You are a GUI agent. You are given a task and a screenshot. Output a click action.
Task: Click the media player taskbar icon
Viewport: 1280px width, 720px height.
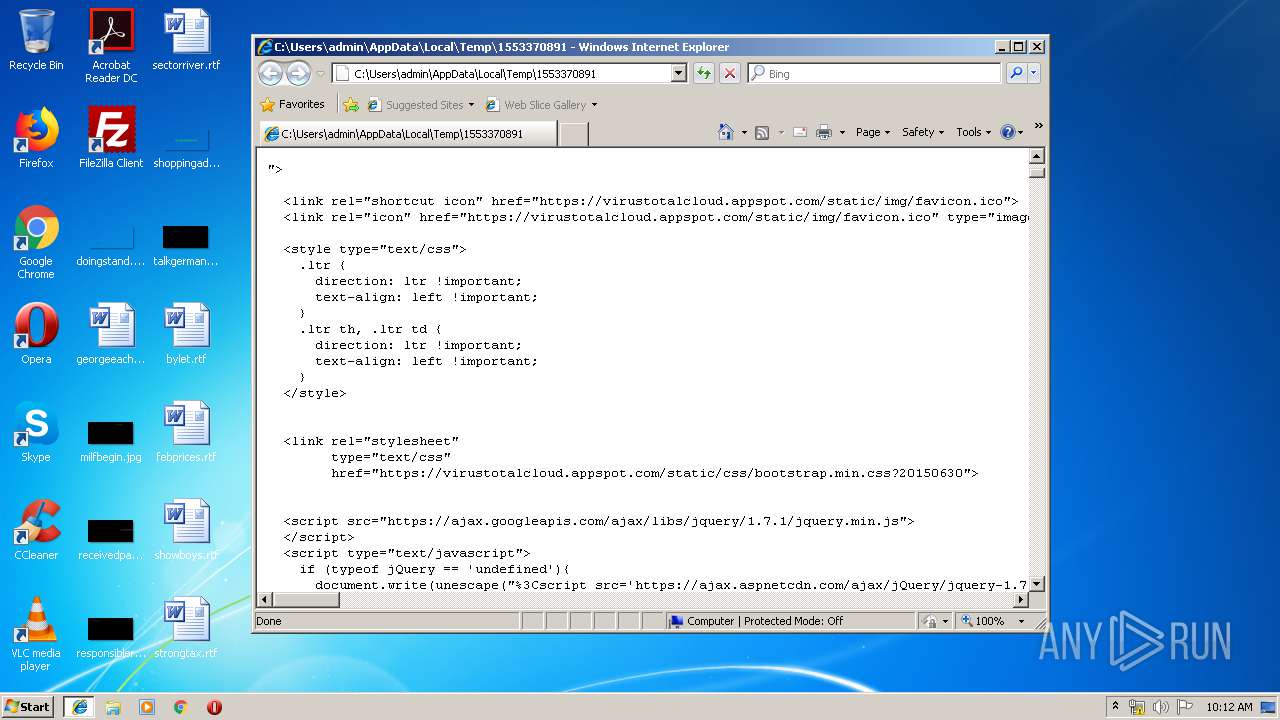(x=147, y=707)
